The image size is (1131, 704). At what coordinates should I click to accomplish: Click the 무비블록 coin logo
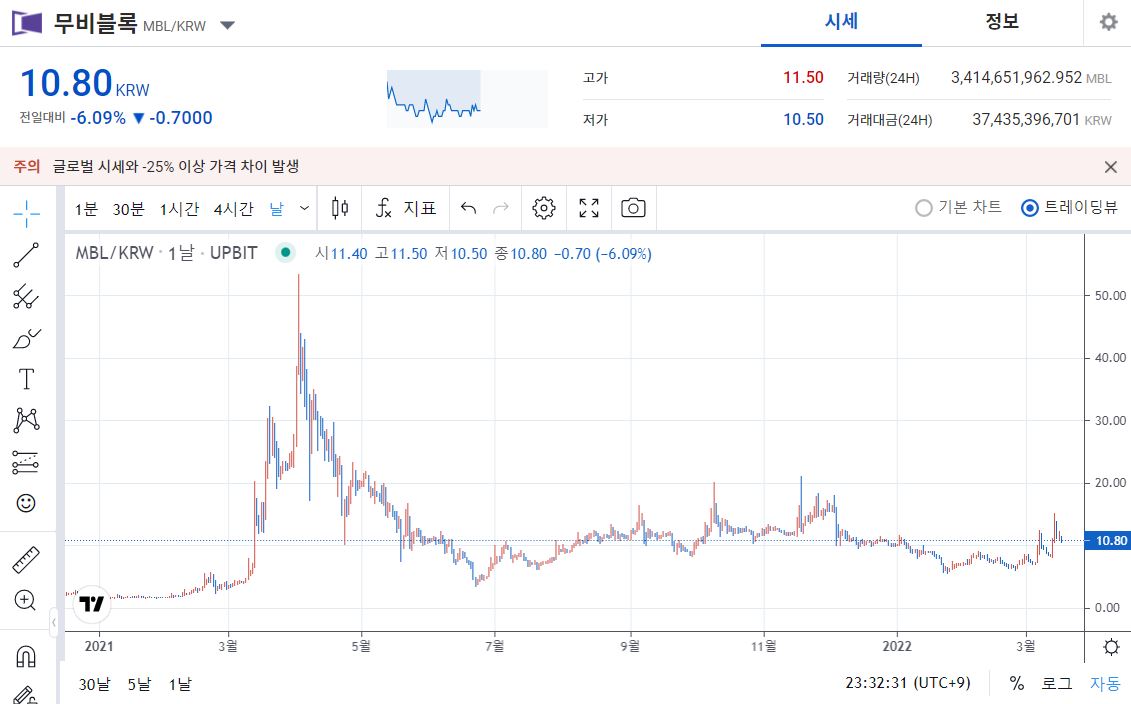(x=27, y=23)
